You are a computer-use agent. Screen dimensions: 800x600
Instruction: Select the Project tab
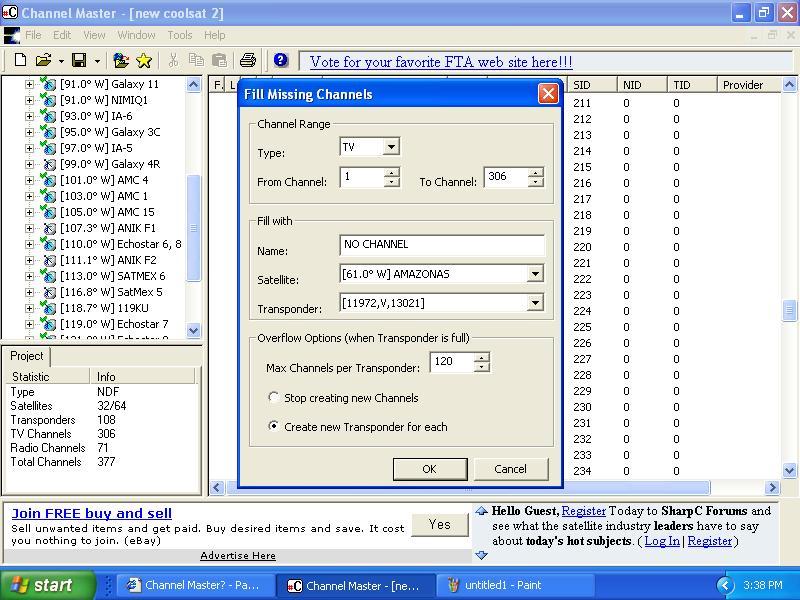(x=27, y=356)
